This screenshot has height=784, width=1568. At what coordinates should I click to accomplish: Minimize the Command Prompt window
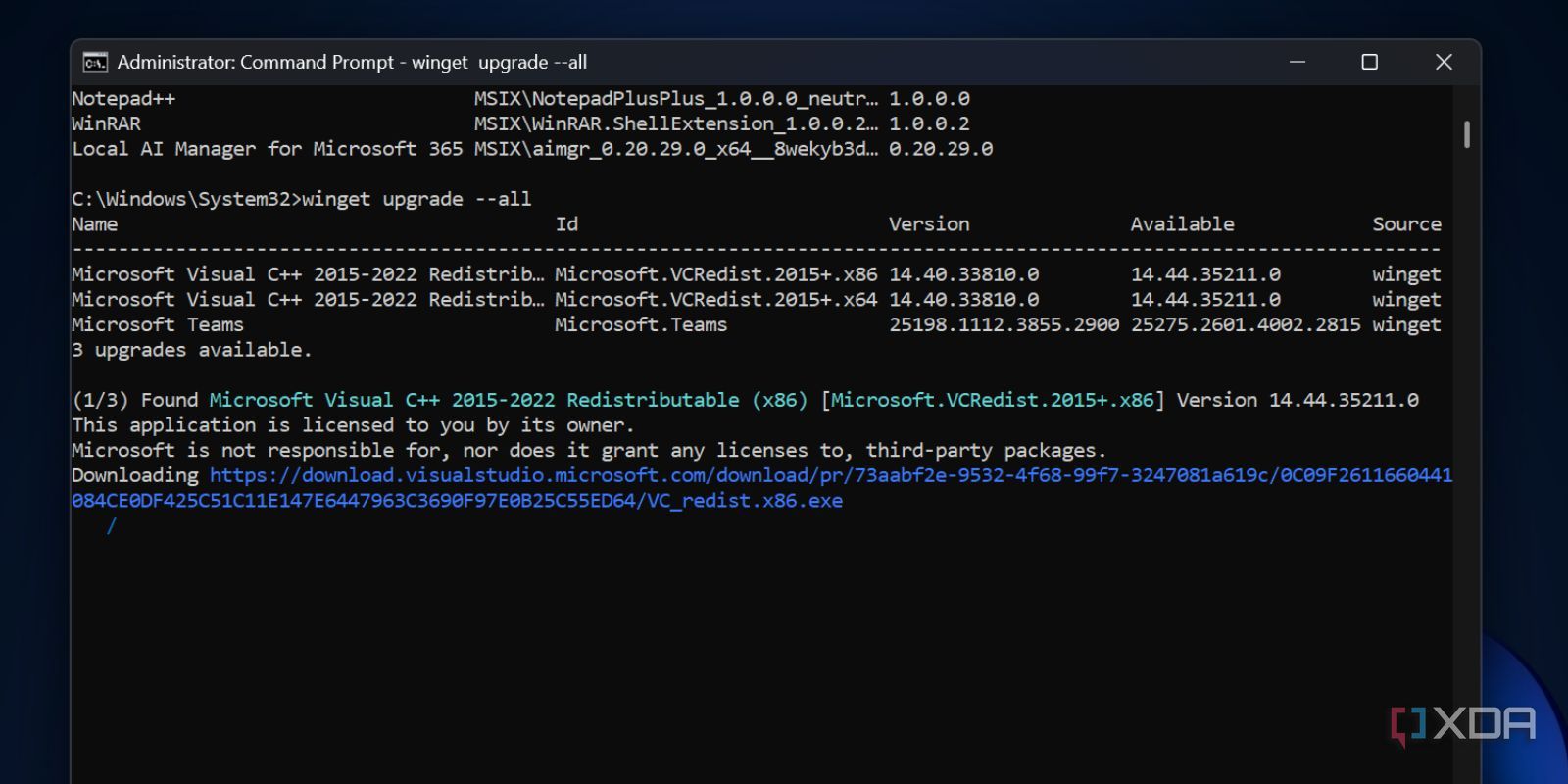(x=1298, y=62)
